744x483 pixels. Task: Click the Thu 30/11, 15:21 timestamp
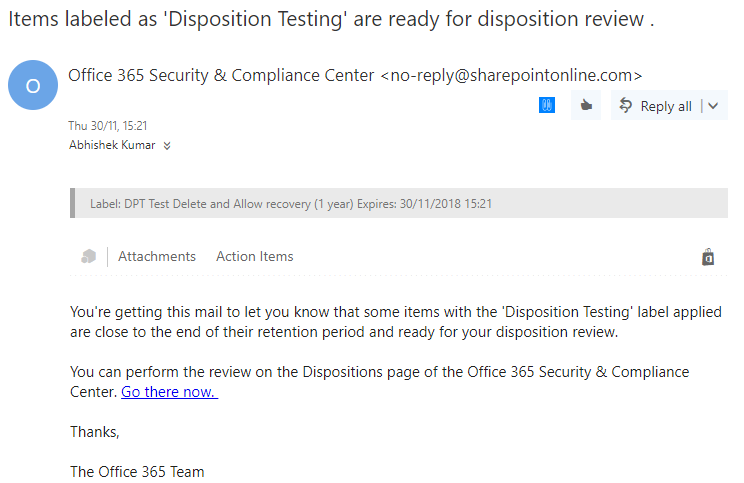coord(108,126)
